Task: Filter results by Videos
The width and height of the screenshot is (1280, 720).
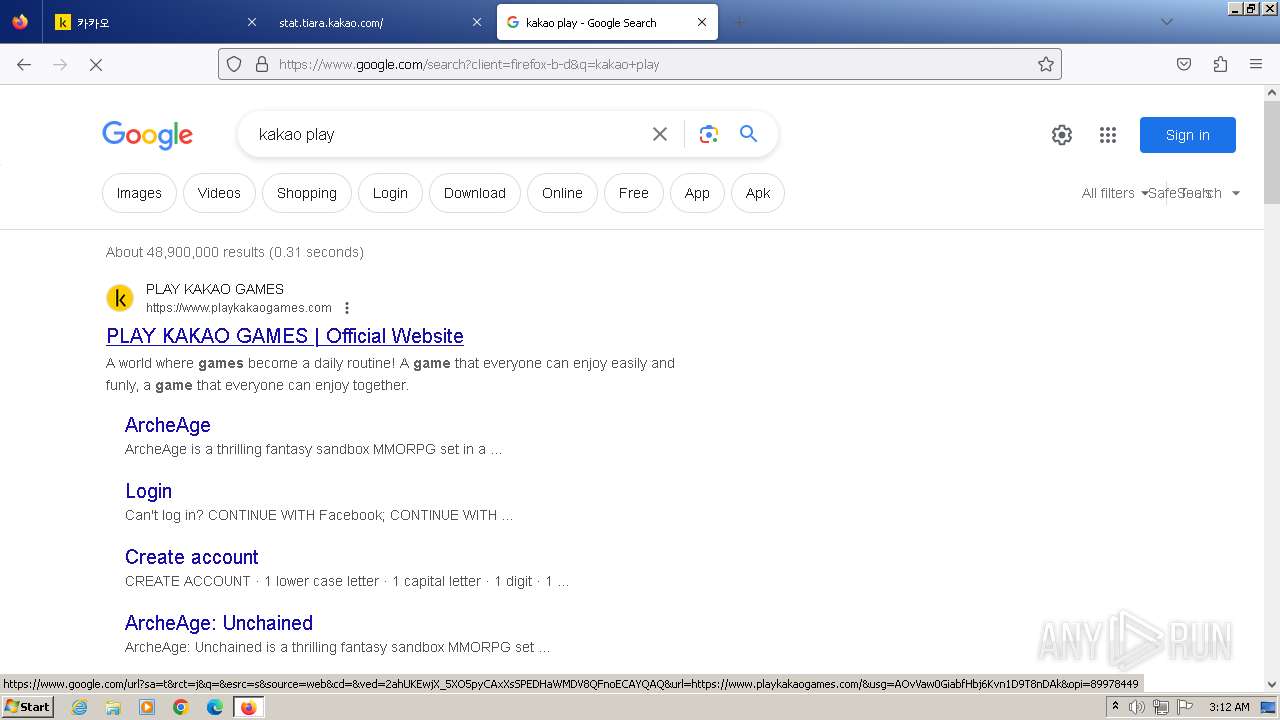Action: click(219, 193)
